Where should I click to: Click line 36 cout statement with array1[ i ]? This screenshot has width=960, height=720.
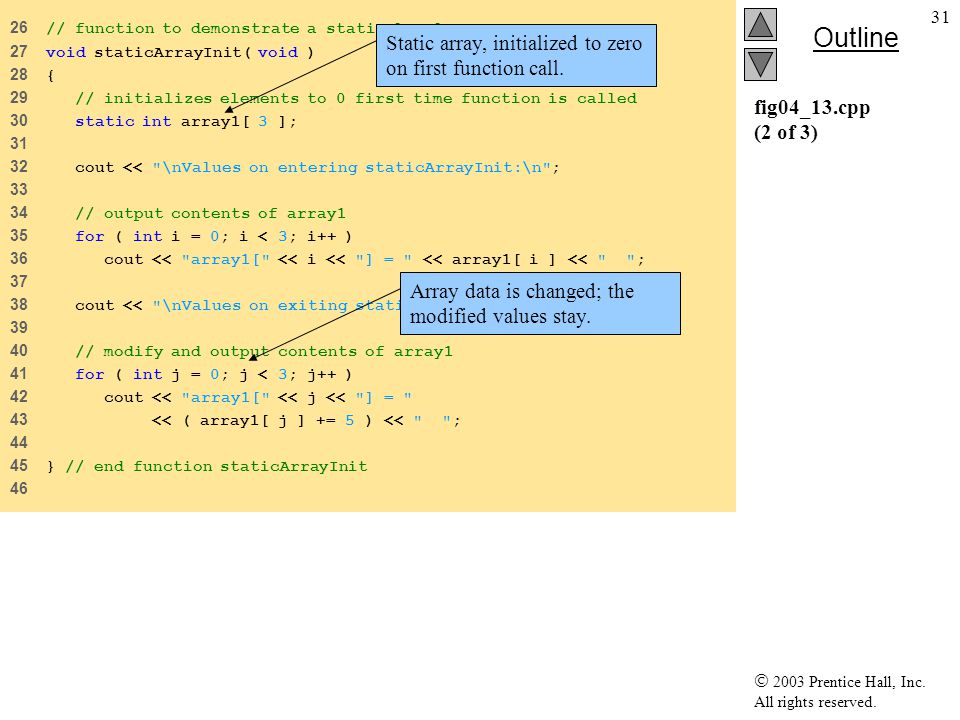(x=374, y=260)
